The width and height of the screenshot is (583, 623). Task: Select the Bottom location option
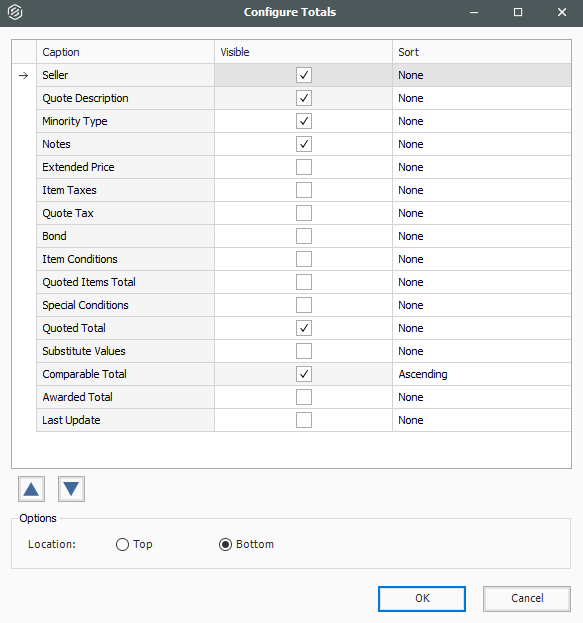(x=225, y=544)
